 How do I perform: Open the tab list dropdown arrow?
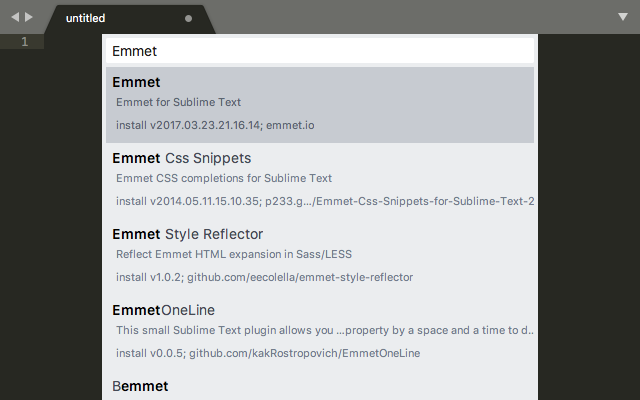pyautogui.click(x=622, y=18)
